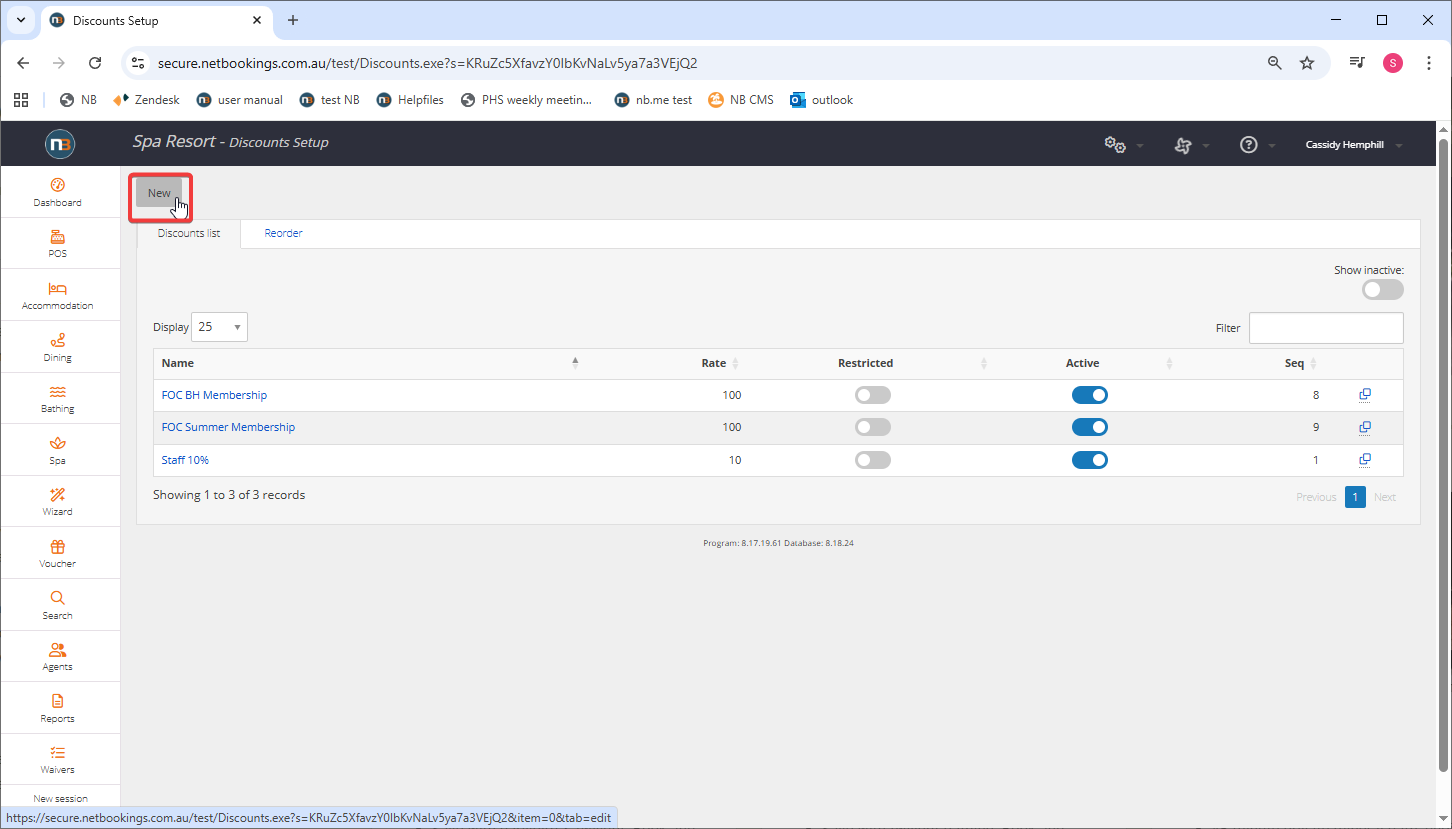1452x829 pixels.
Task: Toggle the Show inactive switch
Action: (1382, 289)
